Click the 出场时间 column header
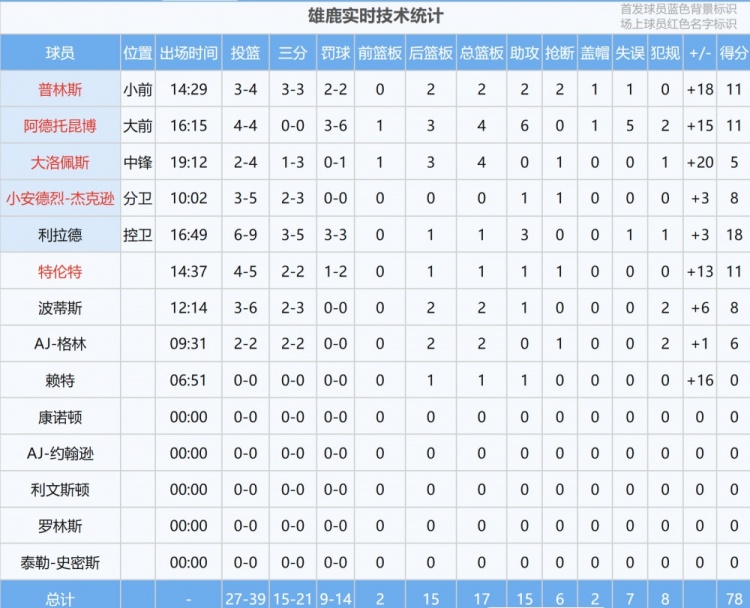 pyautogui.click(x=189, y=53)
